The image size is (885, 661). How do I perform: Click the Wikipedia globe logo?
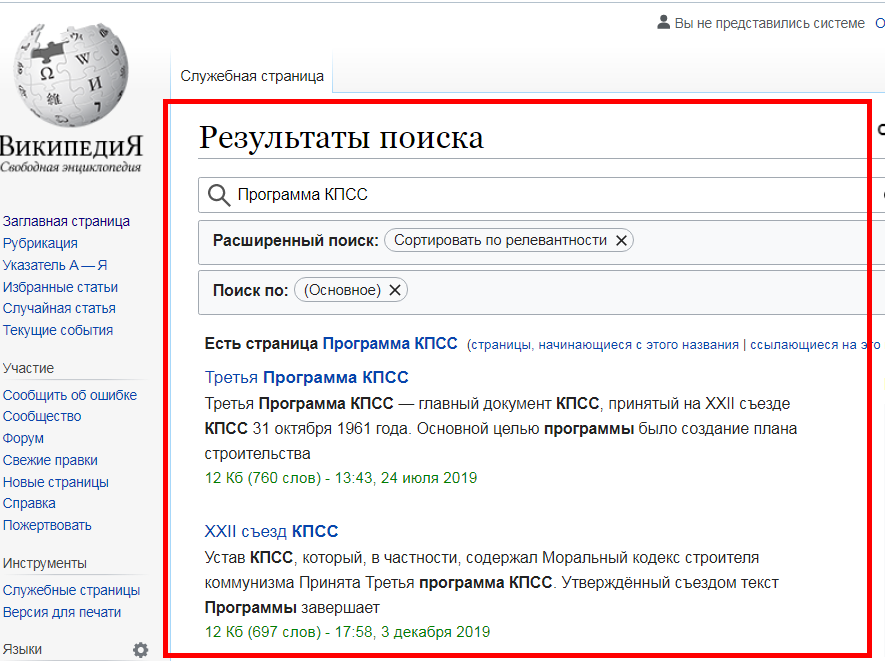[71, 75]
